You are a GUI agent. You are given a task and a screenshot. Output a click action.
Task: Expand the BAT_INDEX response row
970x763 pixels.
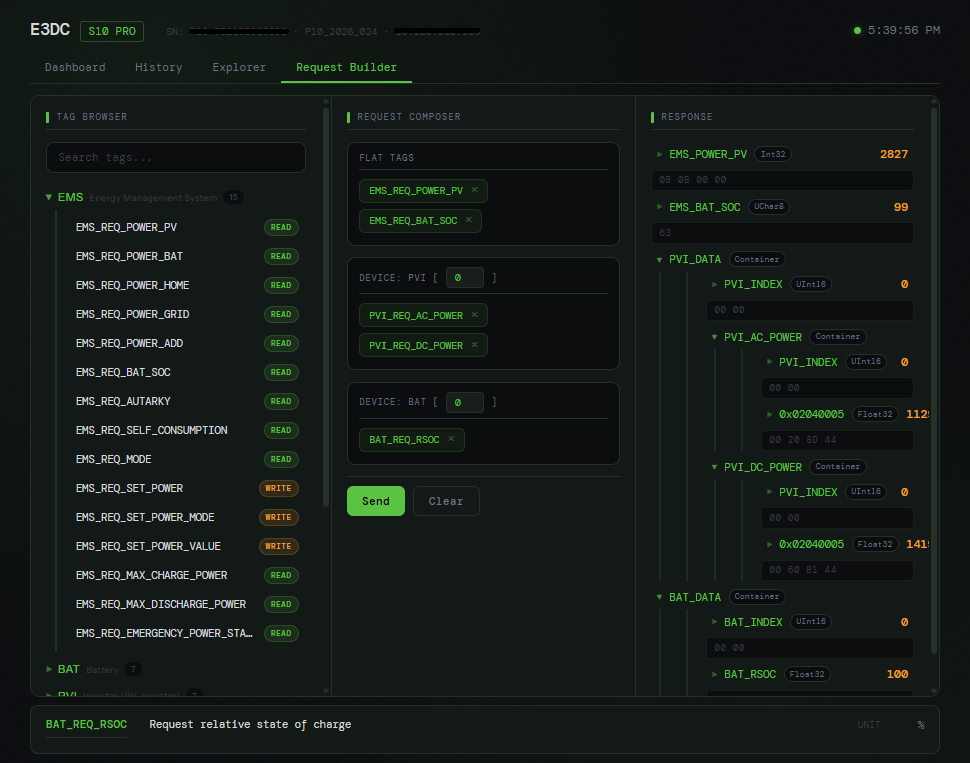point(715,621)
